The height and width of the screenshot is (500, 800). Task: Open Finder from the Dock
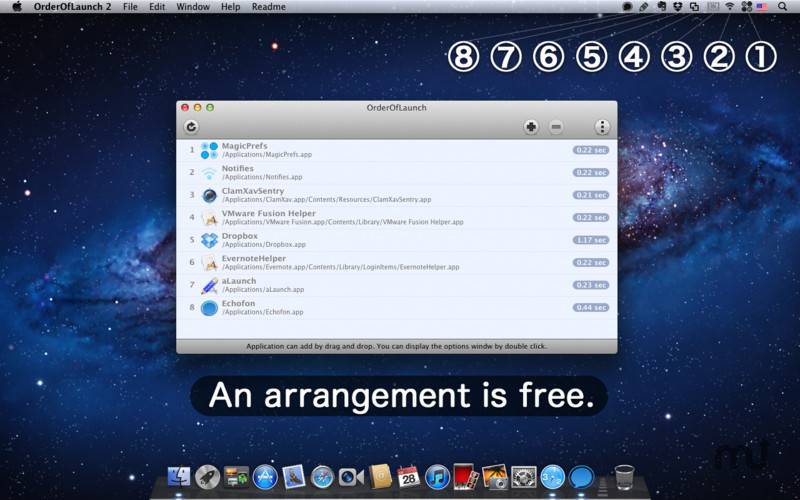pyautogui.click(x=179, y=477)
